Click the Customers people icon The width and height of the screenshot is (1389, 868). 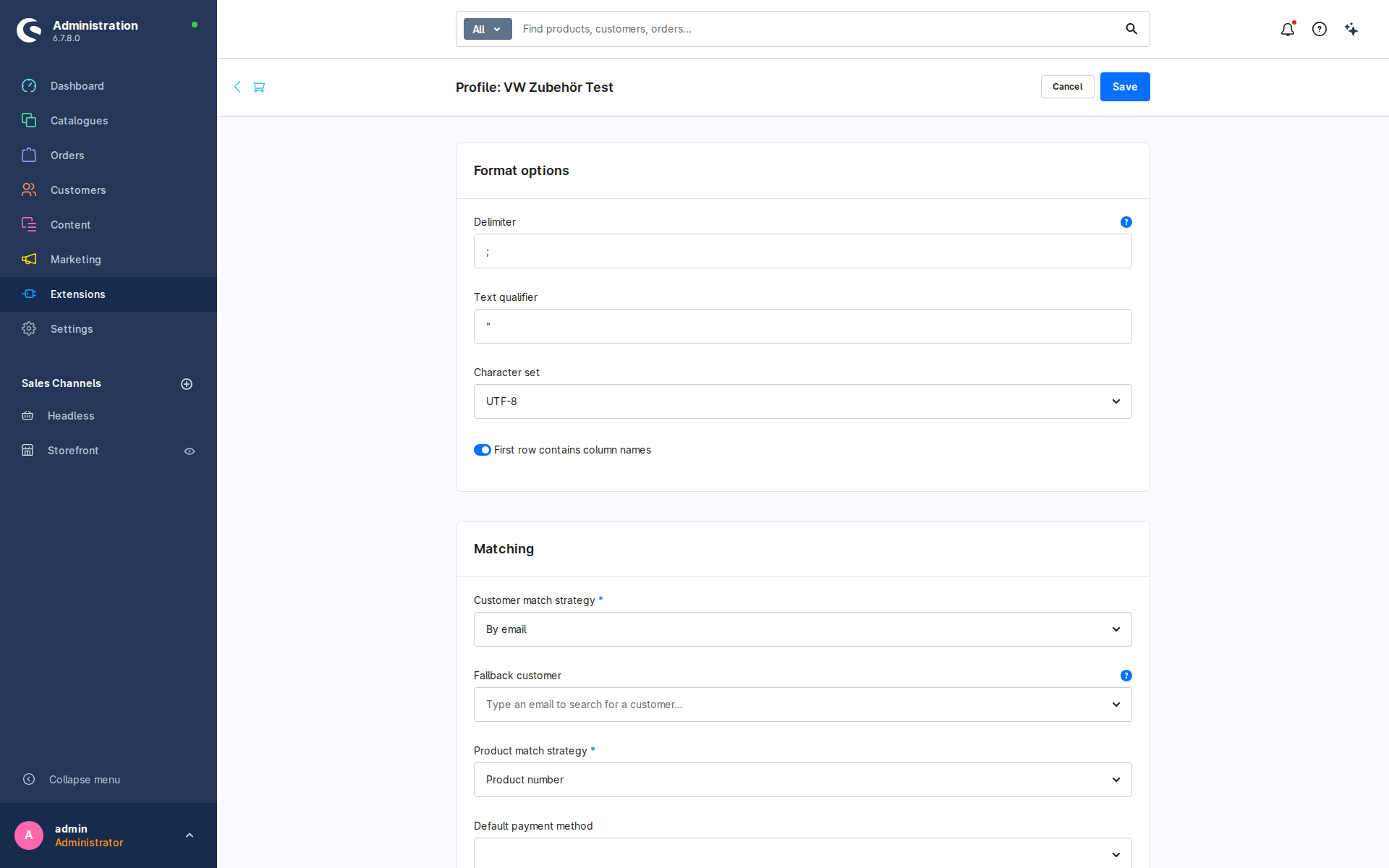click(29, 190)
